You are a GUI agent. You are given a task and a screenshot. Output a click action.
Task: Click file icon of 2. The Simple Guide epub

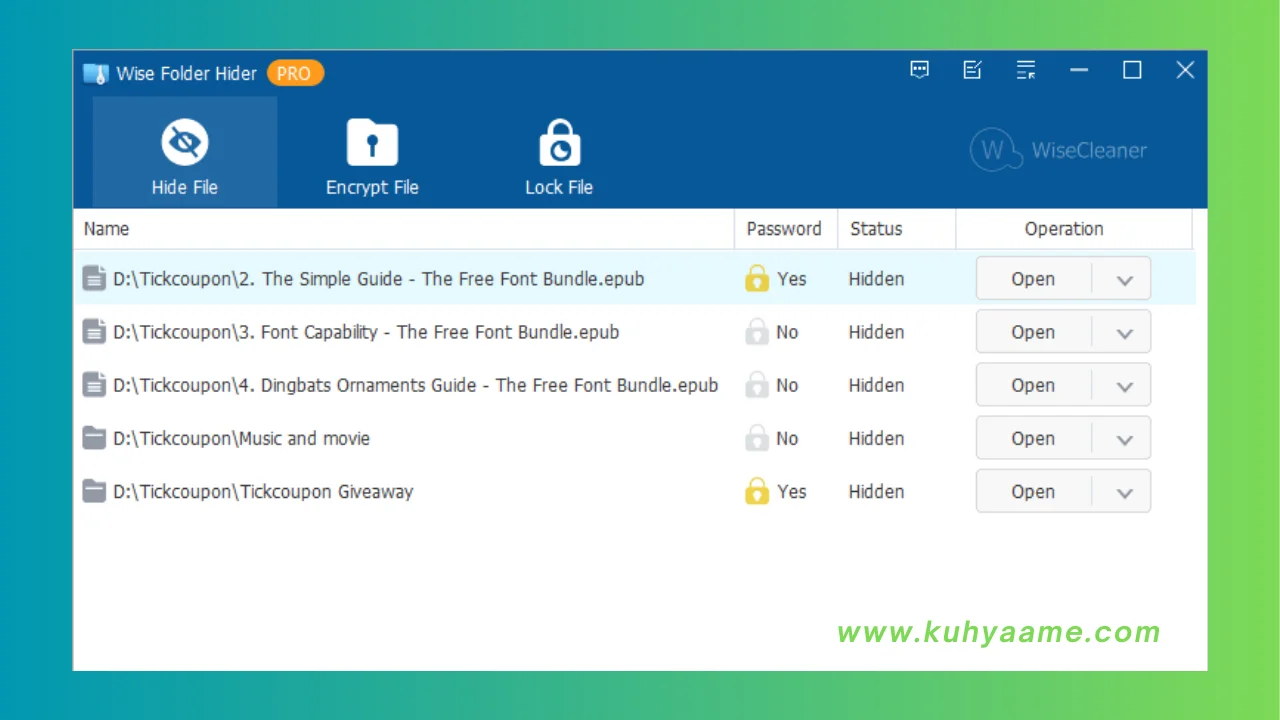tap(94, 279)
